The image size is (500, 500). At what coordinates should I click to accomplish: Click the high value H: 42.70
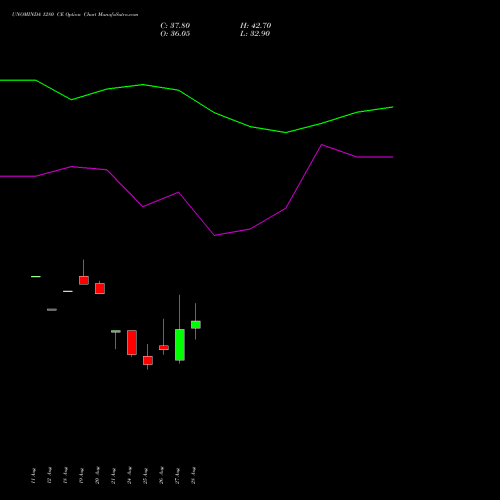coord(255,26)
